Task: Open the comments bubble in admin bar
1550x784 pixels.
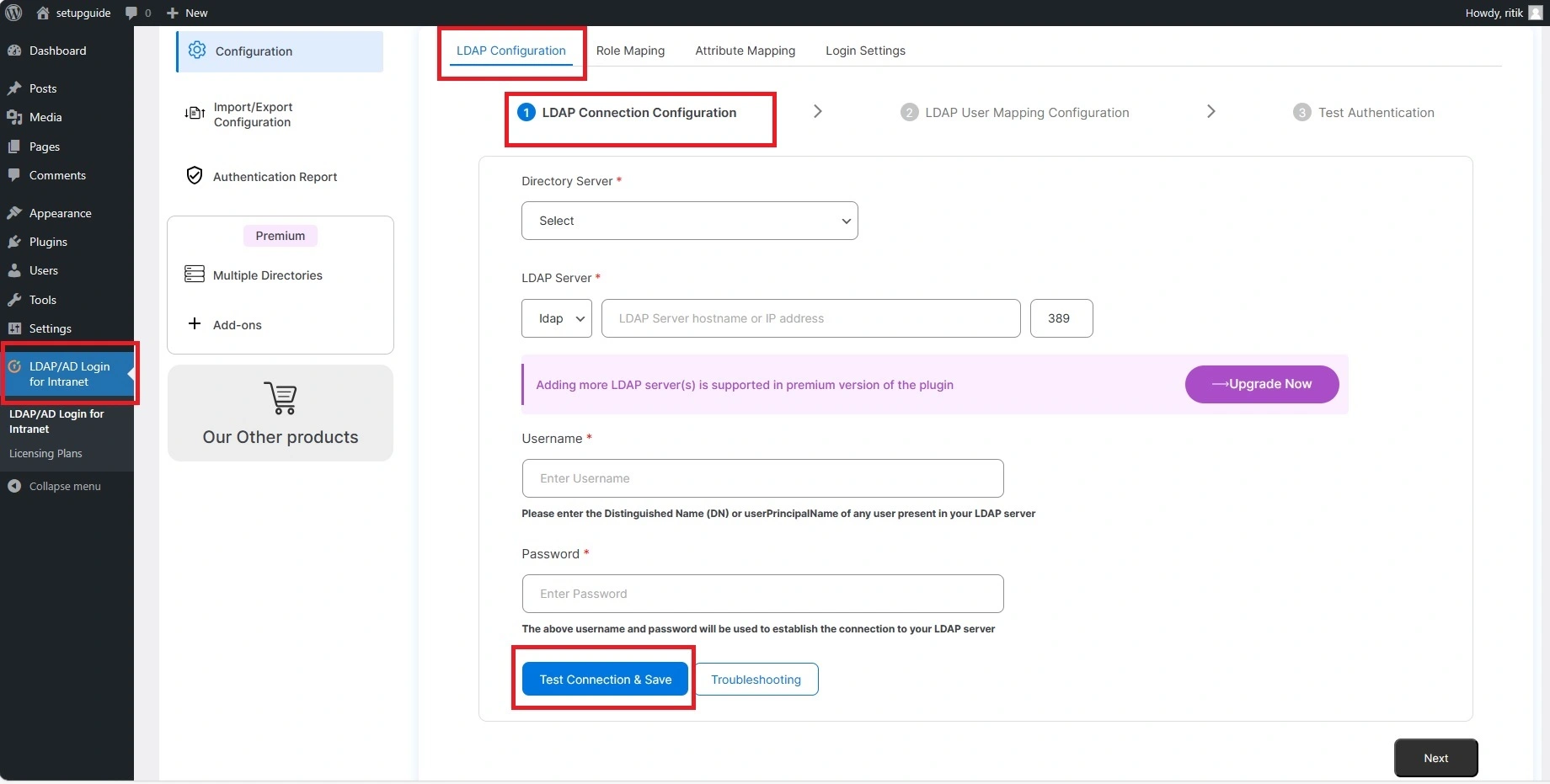Action: [x=131, y=13]
